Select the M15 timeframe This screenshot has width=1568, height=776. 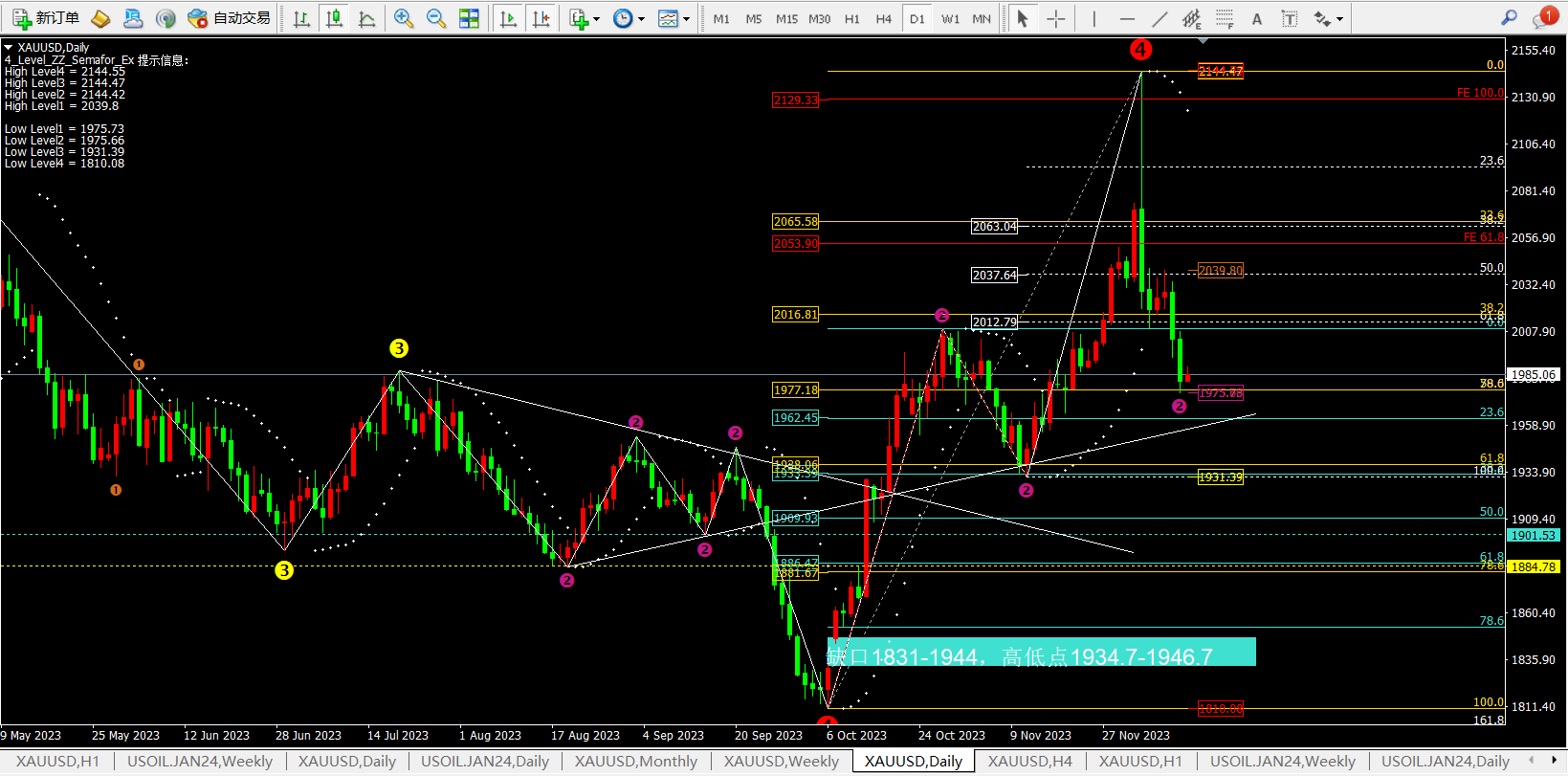pos(786,19)
